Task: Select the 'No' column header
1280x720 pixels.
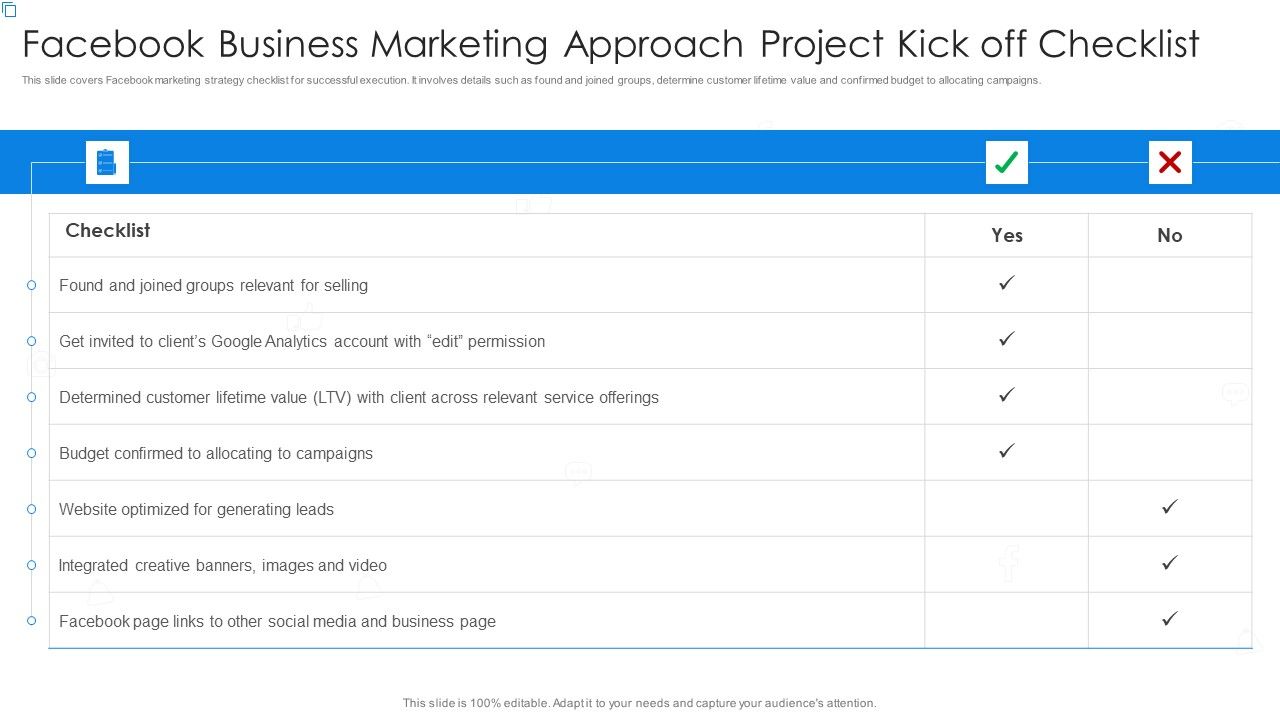Action: pyautogui.click(x=1170, y=235)
